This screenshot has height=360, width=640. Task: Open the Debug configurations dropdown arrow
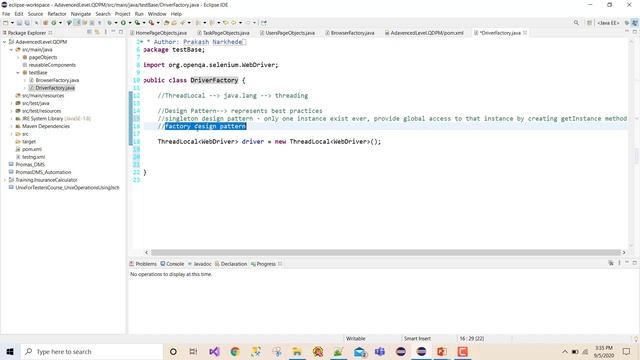116,23
